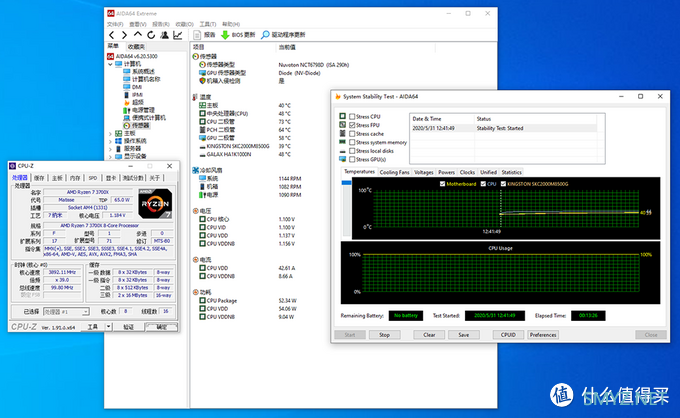Click the 电流 current section icon
The width and height of the screenshot is (680, 418).
(196, 260)
